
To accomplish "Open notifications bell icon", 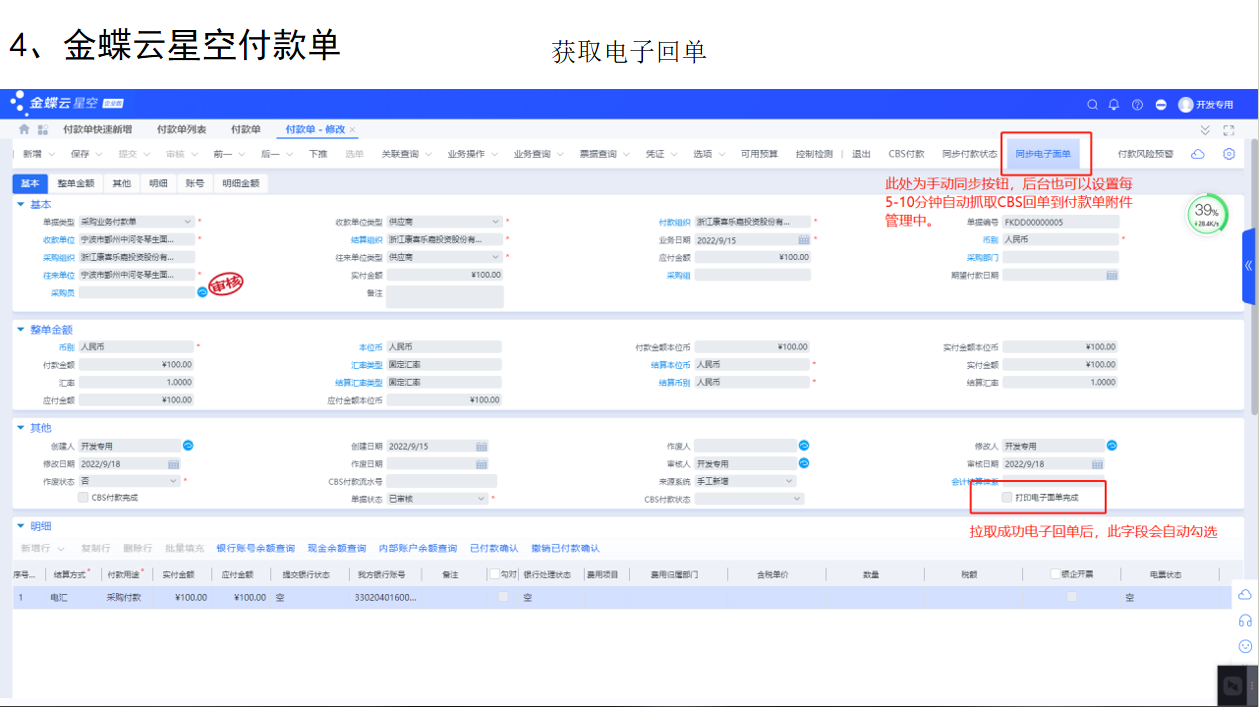I will pos(1114,104).
